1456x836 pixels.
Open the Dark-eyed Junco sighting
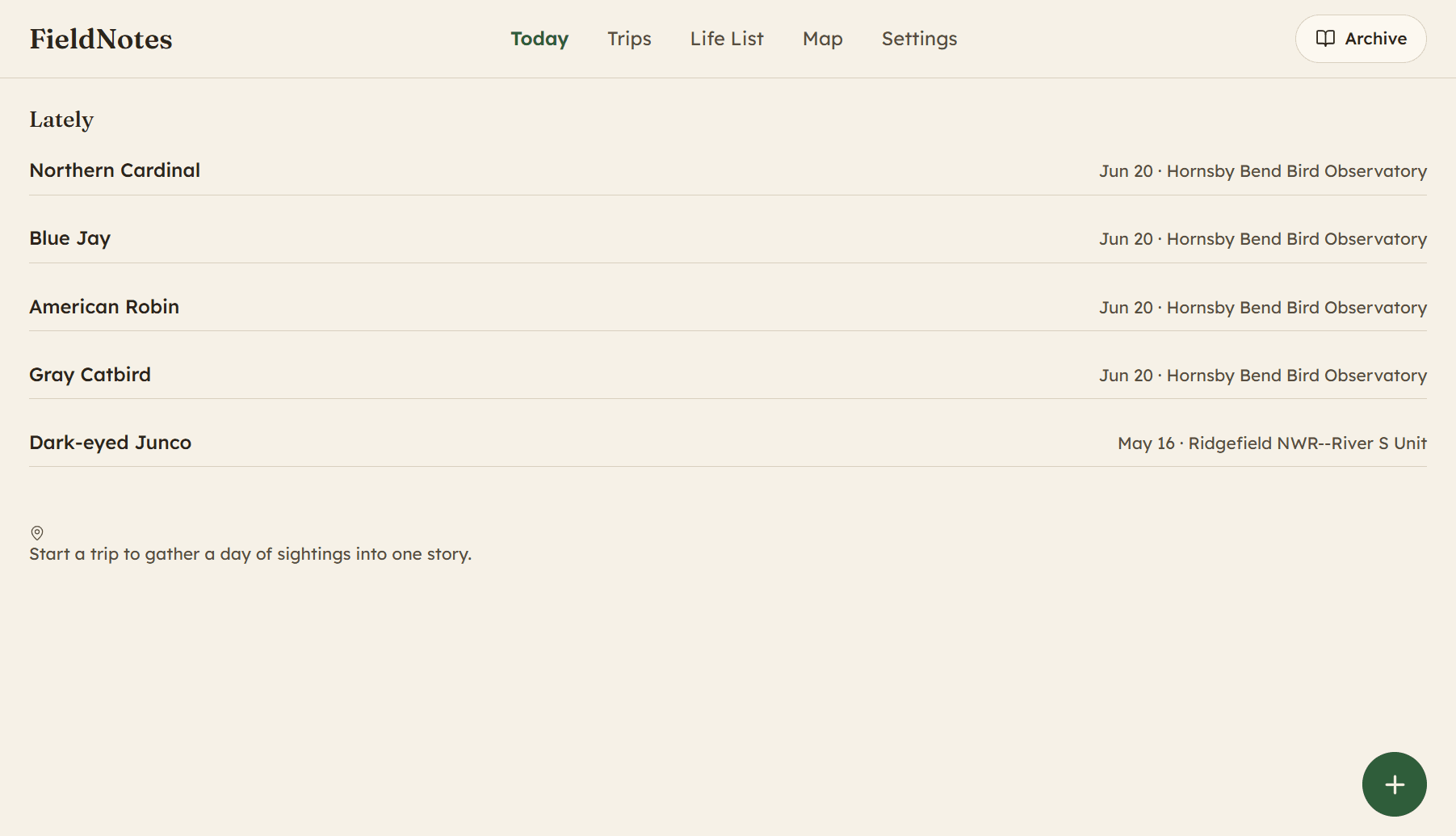728,443
